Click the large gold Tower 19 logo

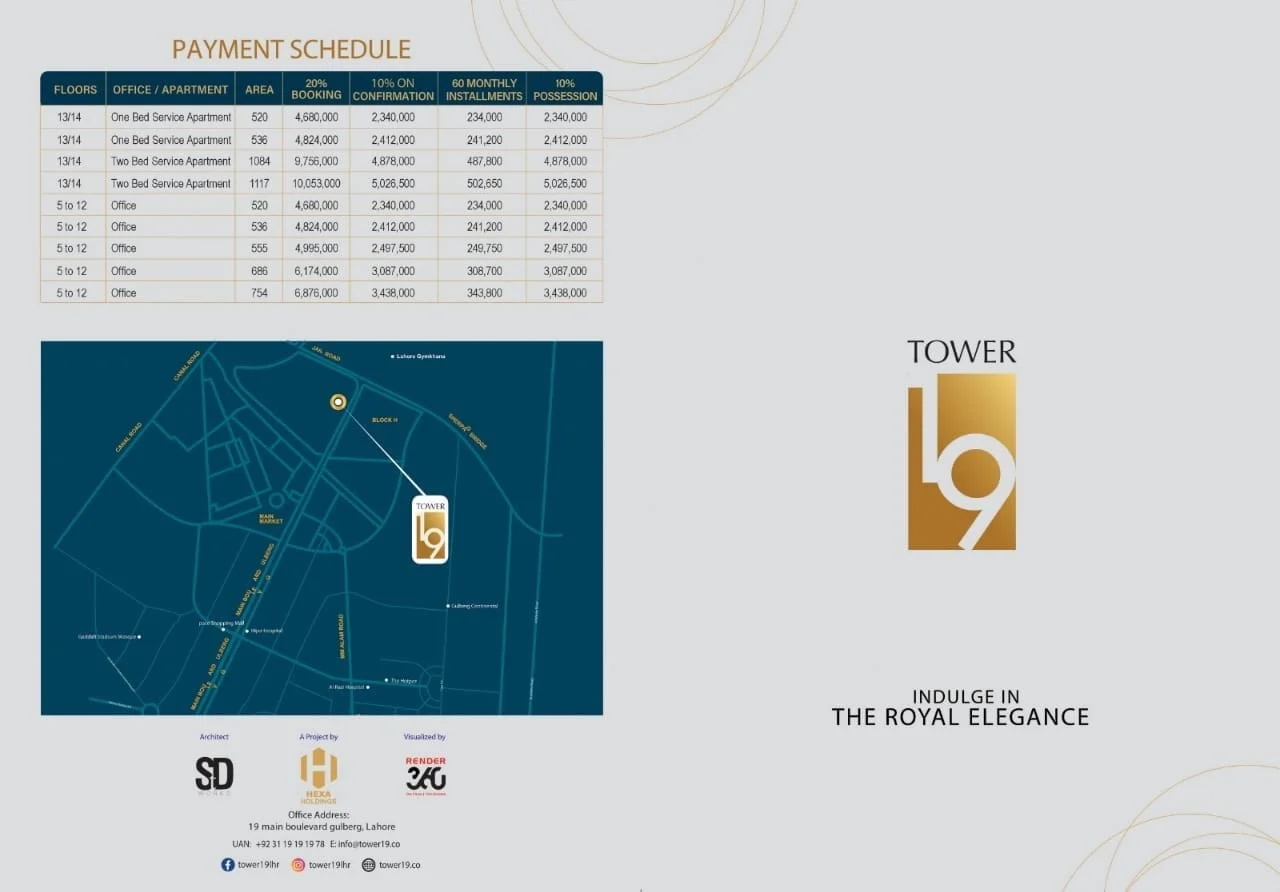point(962,461)
